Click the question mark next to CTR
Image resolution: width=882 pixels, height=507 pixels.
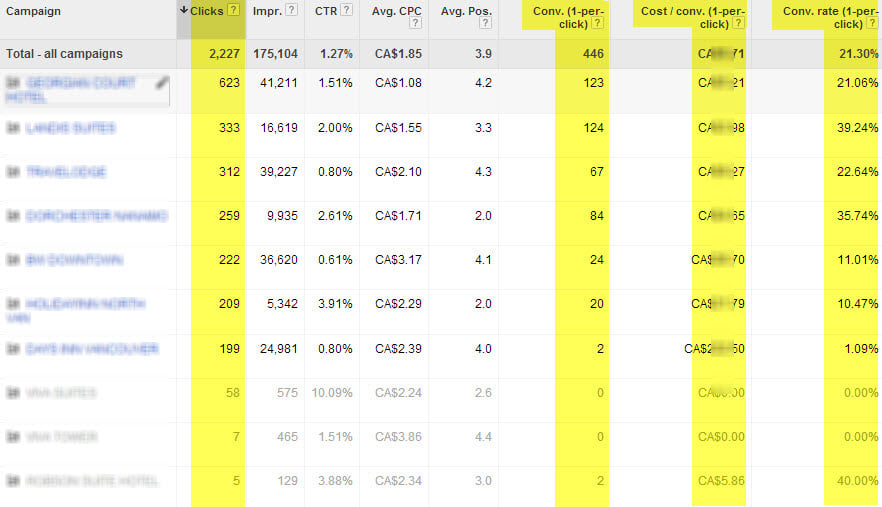(x=346, y=10)
